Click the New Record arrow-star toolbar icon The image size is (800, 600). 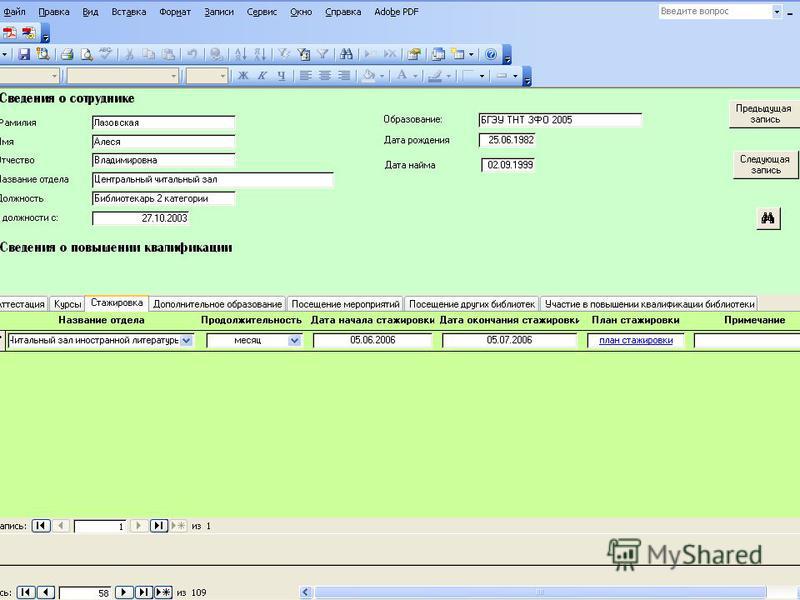point(369,54)
